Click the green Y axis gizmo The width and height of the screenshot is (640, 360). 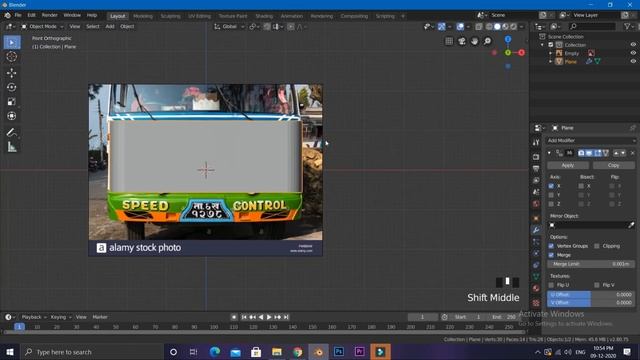(x=508, y=53)
